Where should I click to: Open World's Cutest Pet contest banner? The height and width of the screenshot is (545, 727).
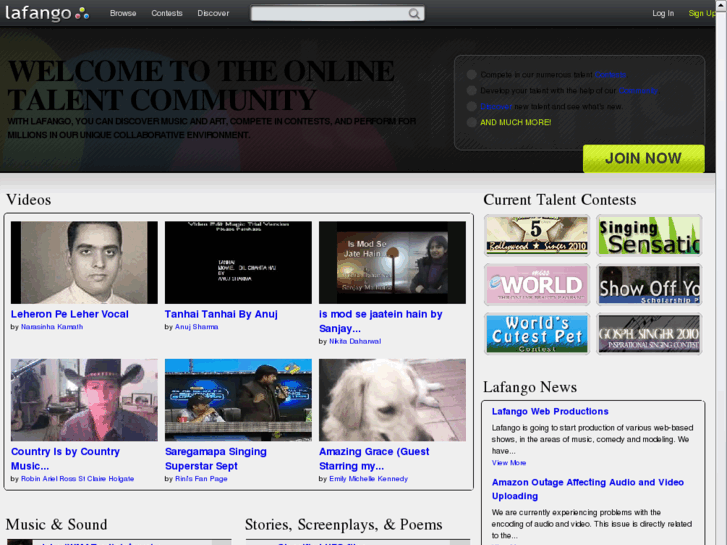(x=536, y=334)
